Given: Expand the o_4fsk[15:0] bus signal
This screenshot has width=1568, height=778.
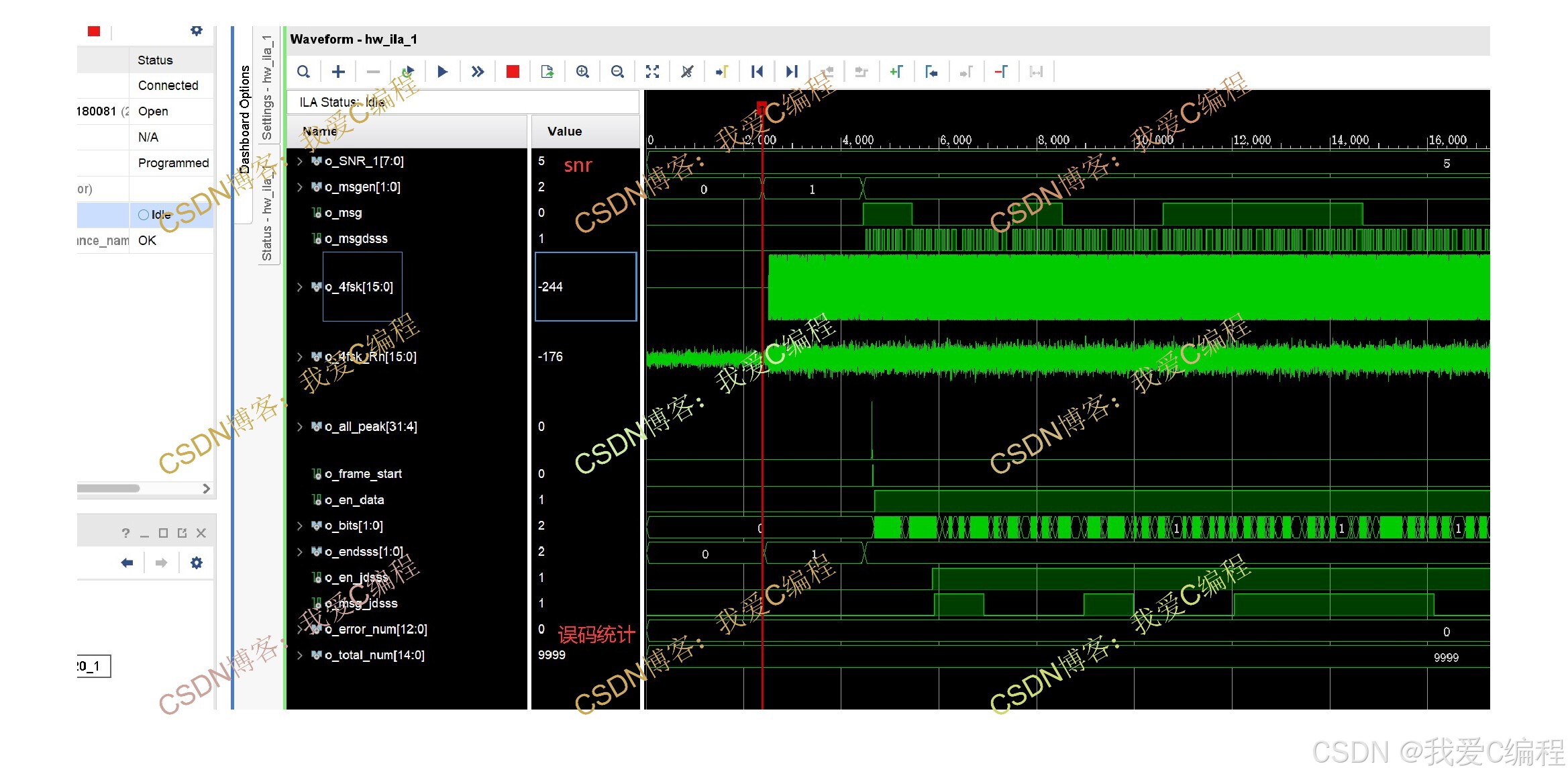Looking at the screenshot, I should pyautogui.click(x=300, y=287).
